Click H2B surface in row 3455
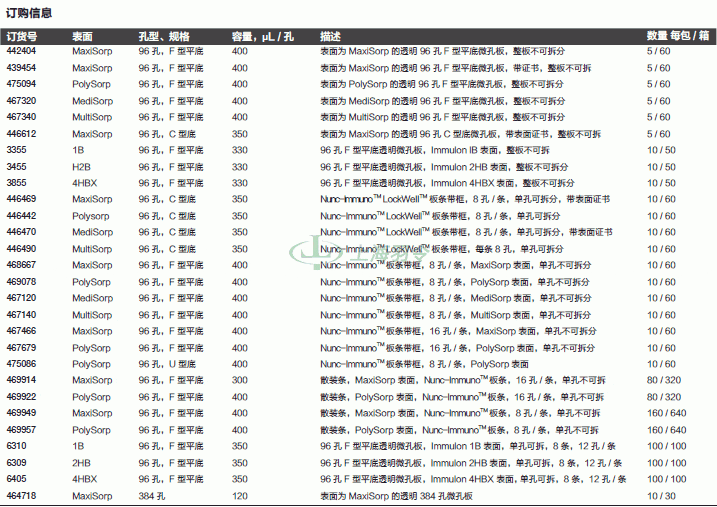Image resolution: width=717 pixels, height=507 pixels. click(x=81, y=167)
